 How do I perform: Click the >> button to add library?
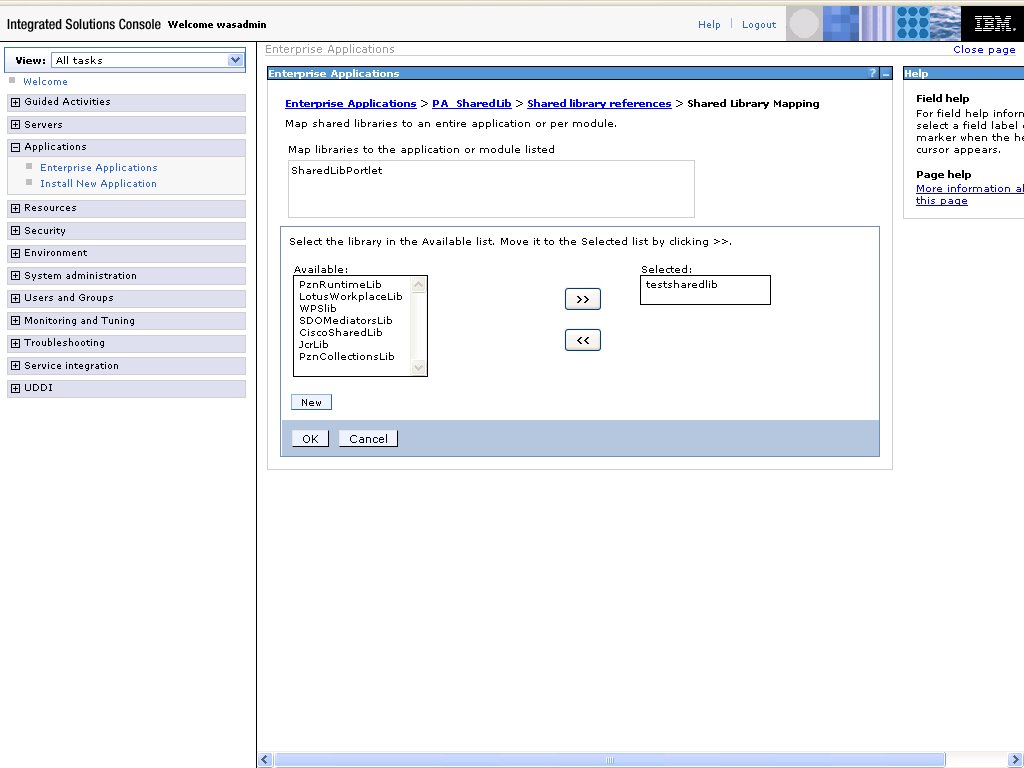pos(583,299)
